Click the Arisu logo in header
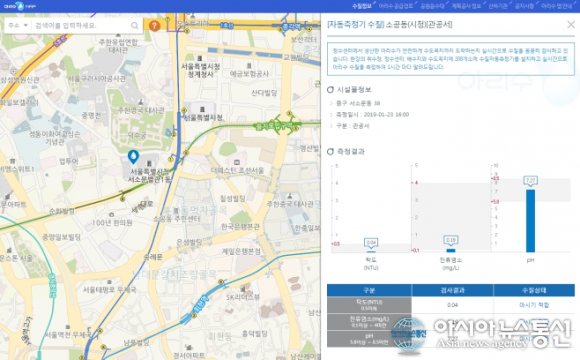The height and width of the screenshot is (360, 580). point(20,6)
